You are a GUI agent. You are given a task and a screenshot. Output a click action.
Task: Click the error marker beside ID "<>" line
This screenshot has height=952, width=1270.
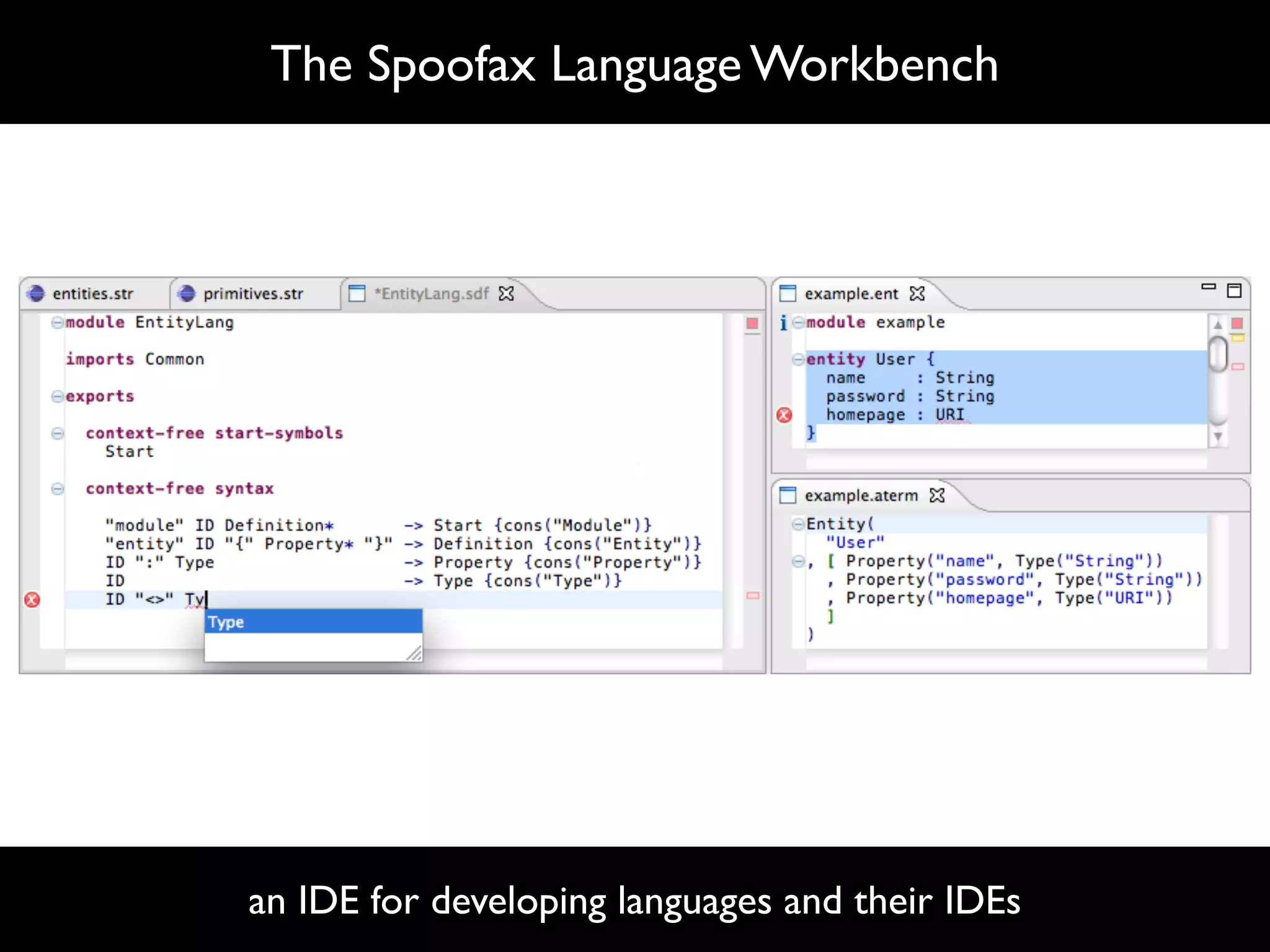point(32,600)
